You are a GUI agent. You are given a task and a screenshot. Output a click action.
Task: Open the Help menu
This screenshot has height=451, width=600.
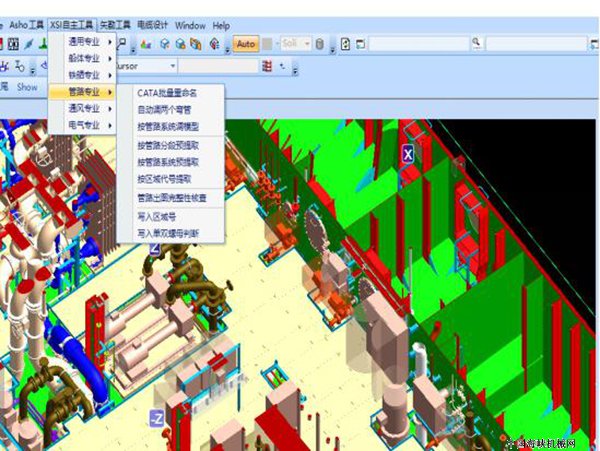click(x=221, y=25)
